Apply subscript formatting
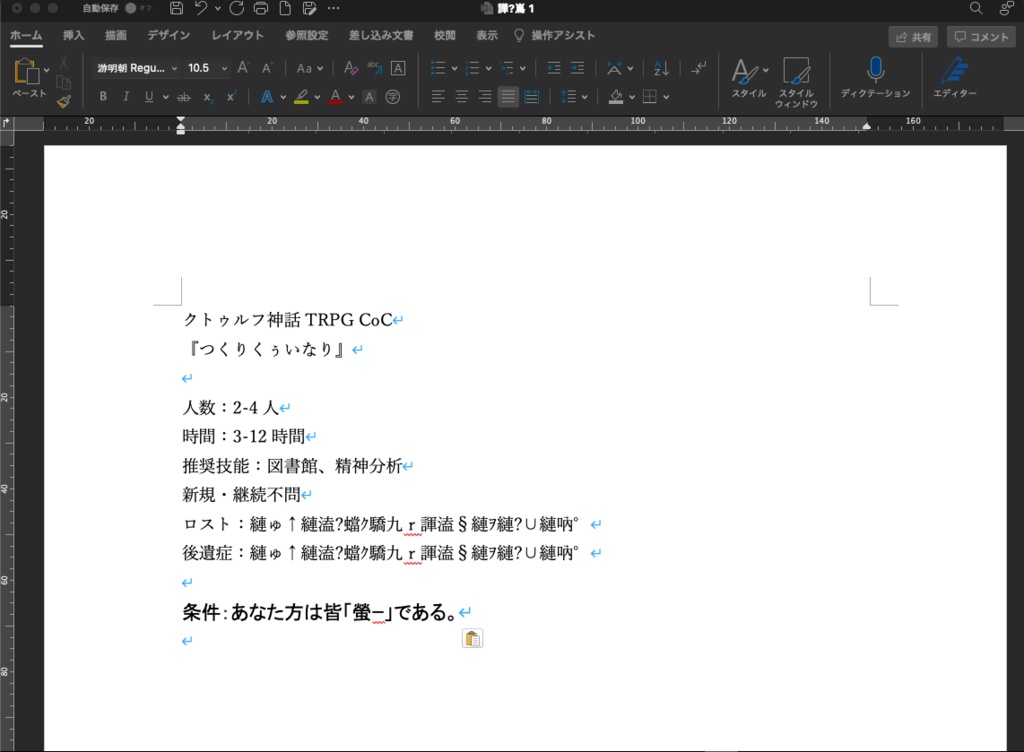Viewport: 1024px width, 752px height. tap(207, 96)
